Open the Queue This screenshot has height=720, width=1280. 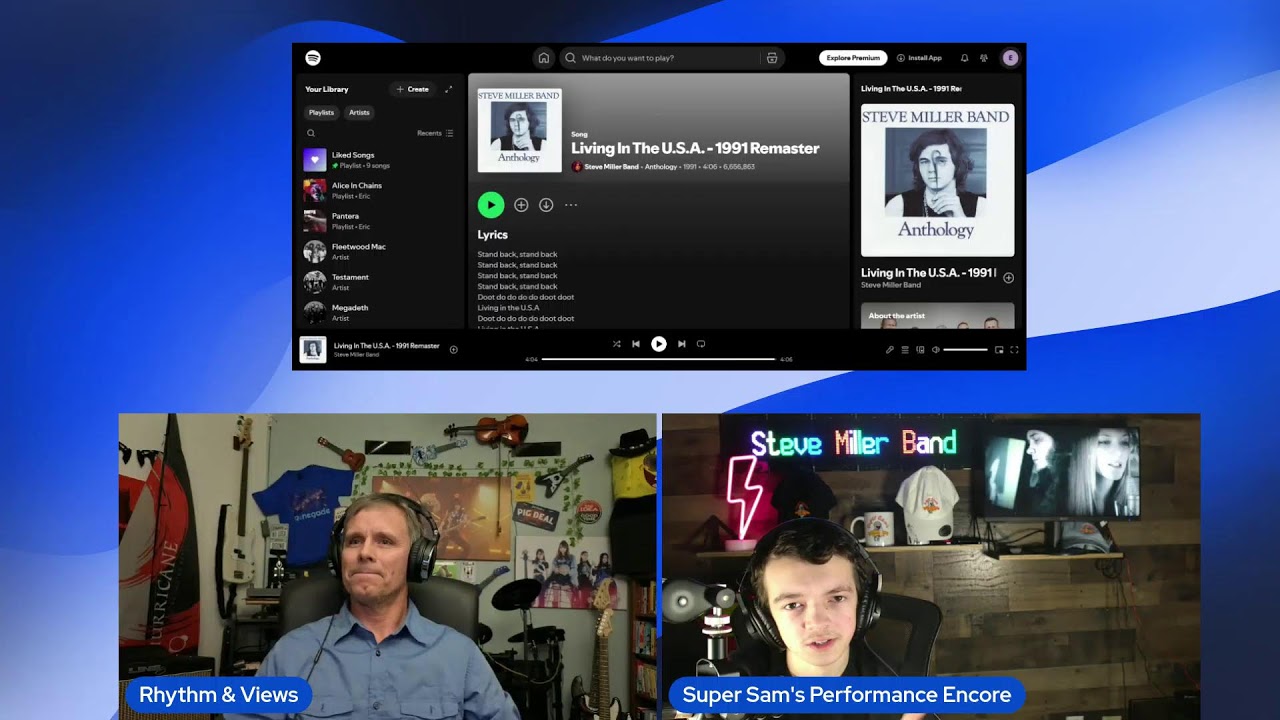tap(905, 350)
